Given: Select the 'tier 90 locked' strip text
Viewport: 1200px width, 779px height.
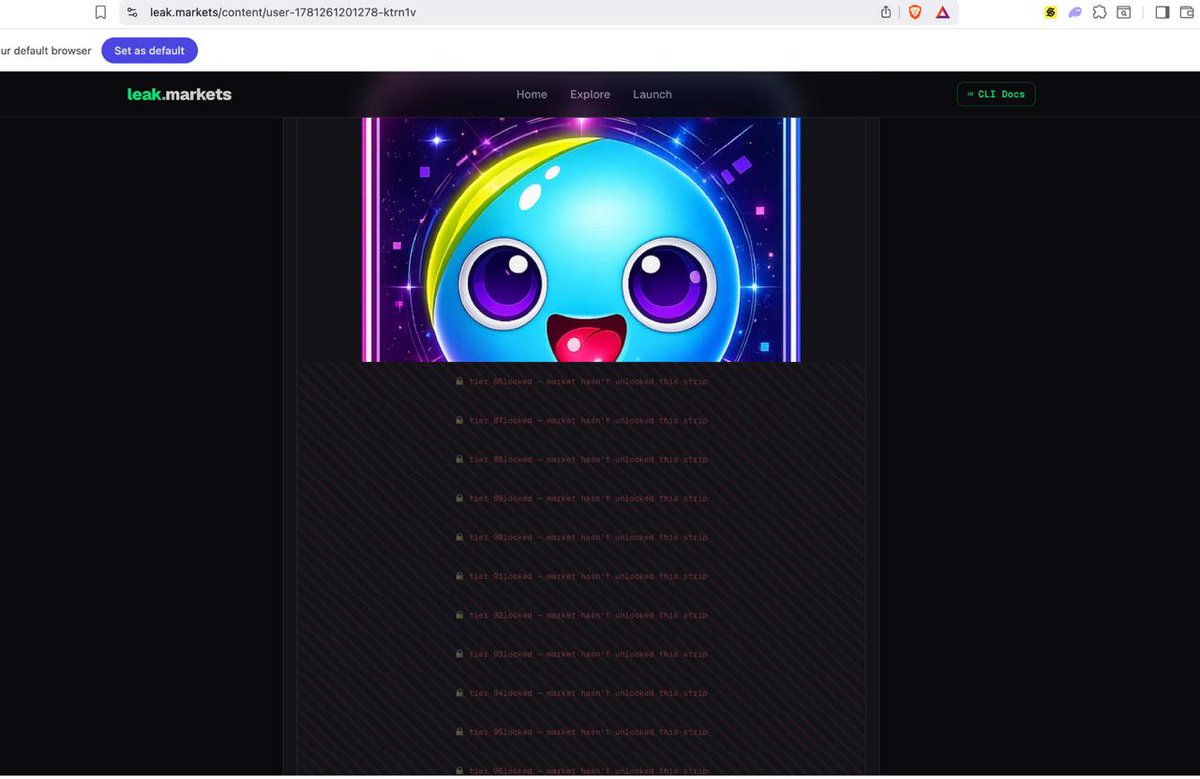Looking at the screenshot, I should [588, 537].
